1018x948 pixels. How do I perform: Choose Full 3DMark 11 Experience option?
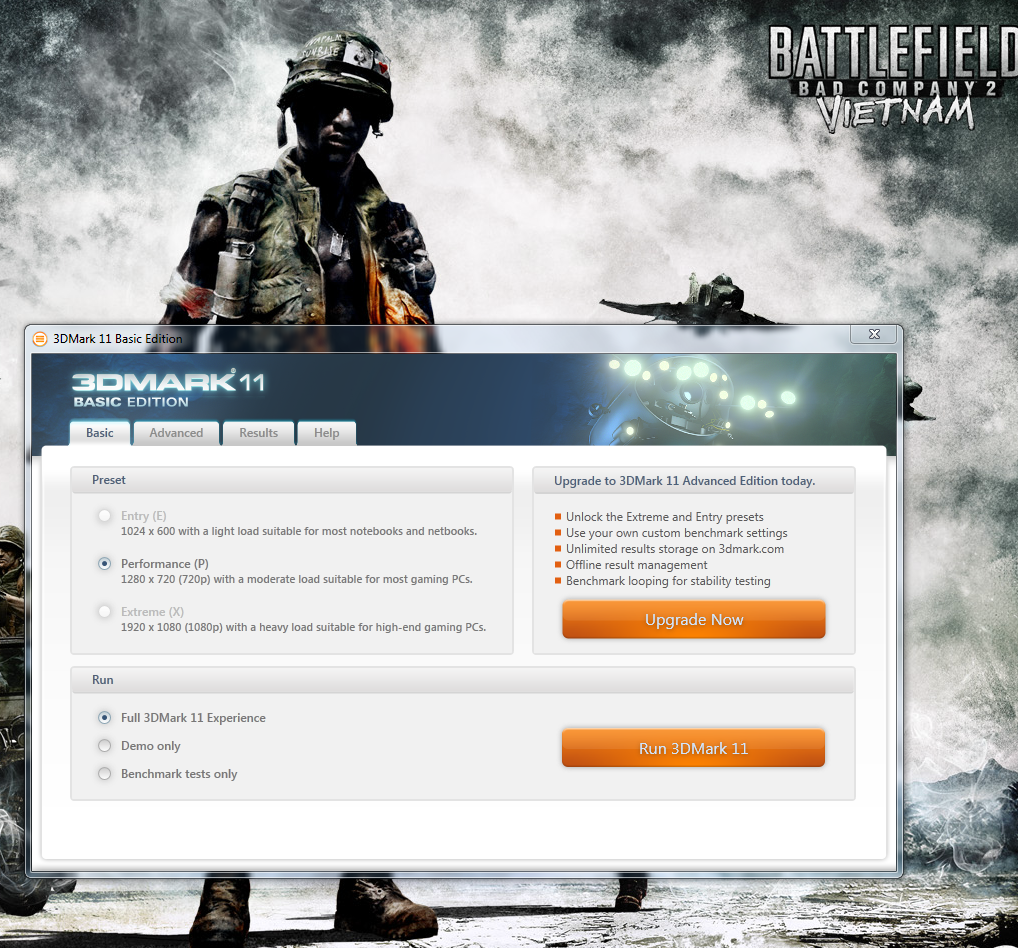(105, 717)
